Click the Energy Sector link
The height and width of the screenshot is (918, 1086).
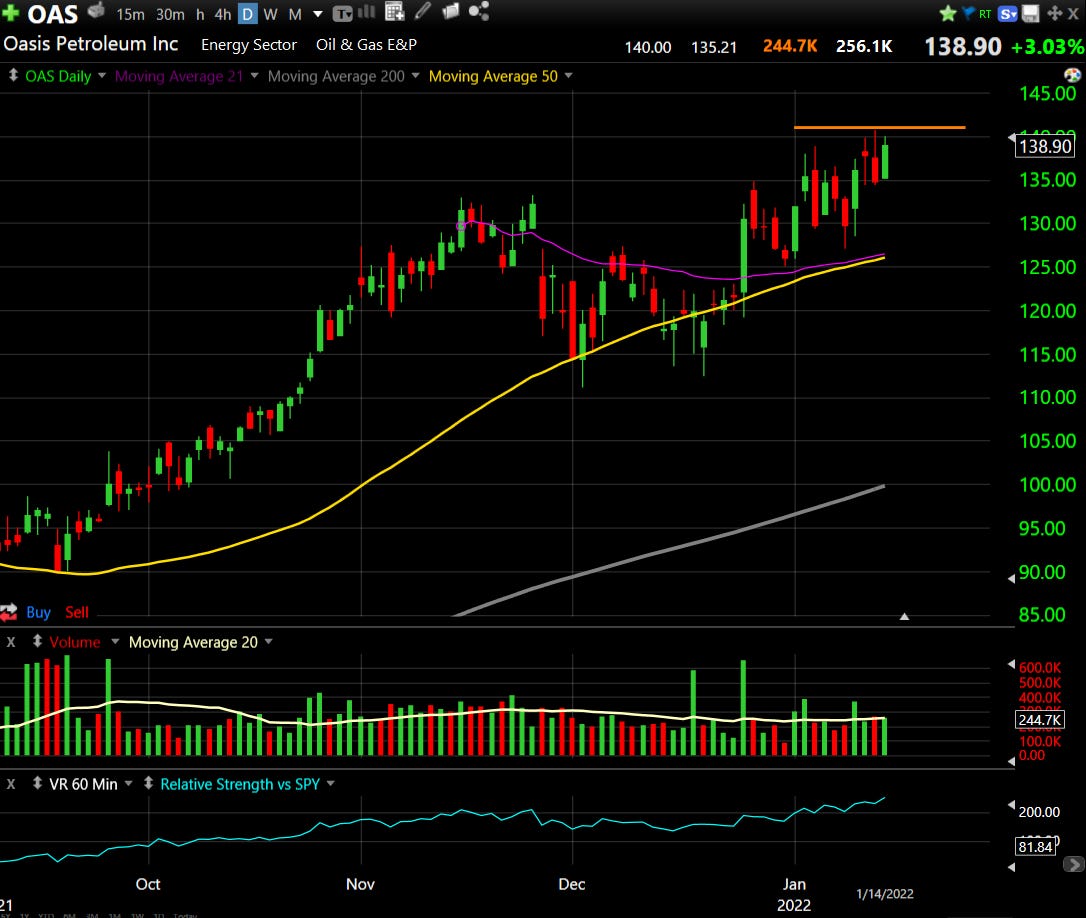249,45
